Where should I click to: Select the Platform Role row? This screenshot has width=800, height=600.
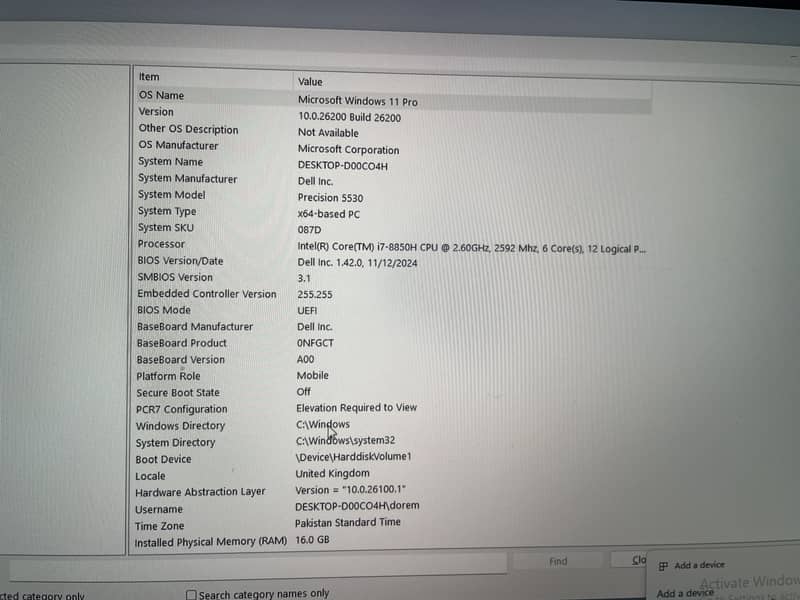tap(168, 376)
